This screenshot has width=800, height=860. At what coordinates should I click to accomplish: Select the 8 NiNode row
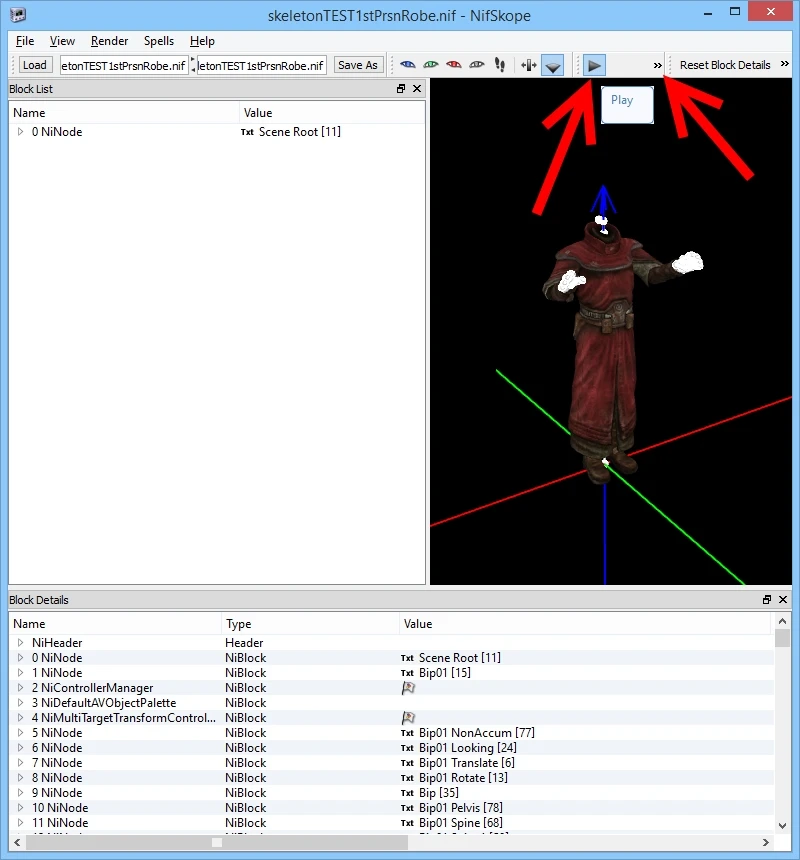point(392,778)
